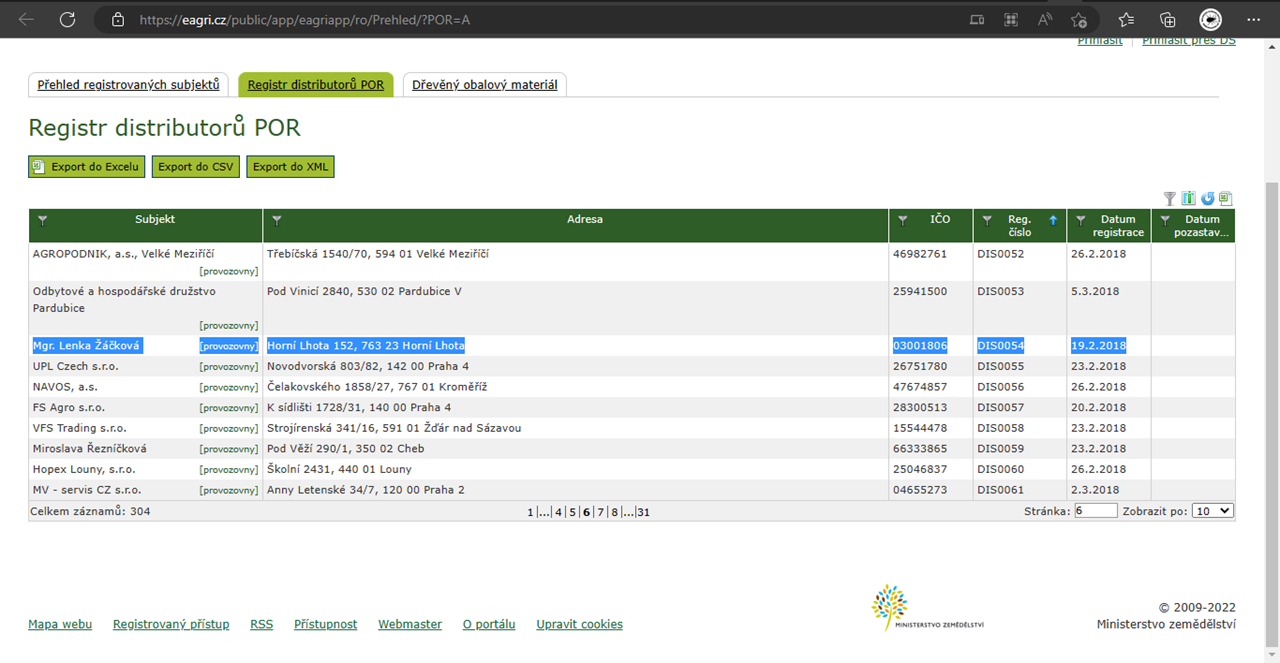Click the filter icon in Subjekt column header

click(42, 220)
